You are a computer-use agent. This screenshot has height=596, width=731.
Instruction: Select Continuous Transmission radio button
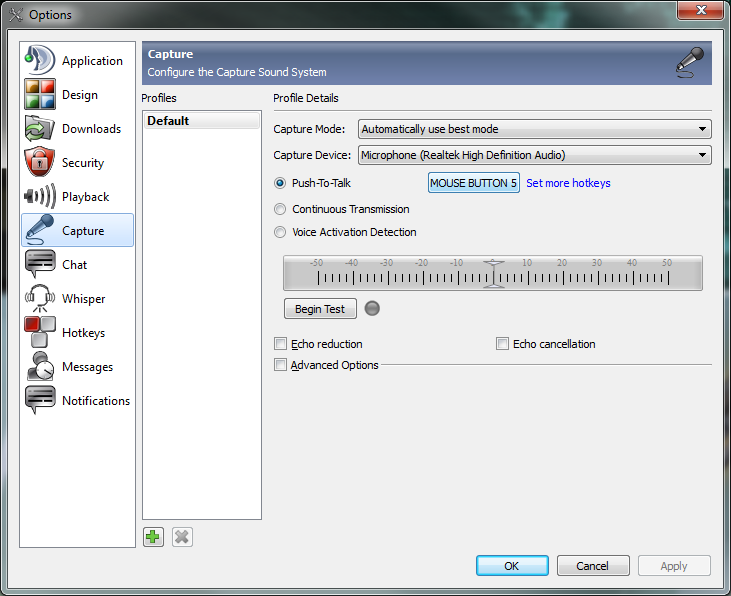coord(280,209)
